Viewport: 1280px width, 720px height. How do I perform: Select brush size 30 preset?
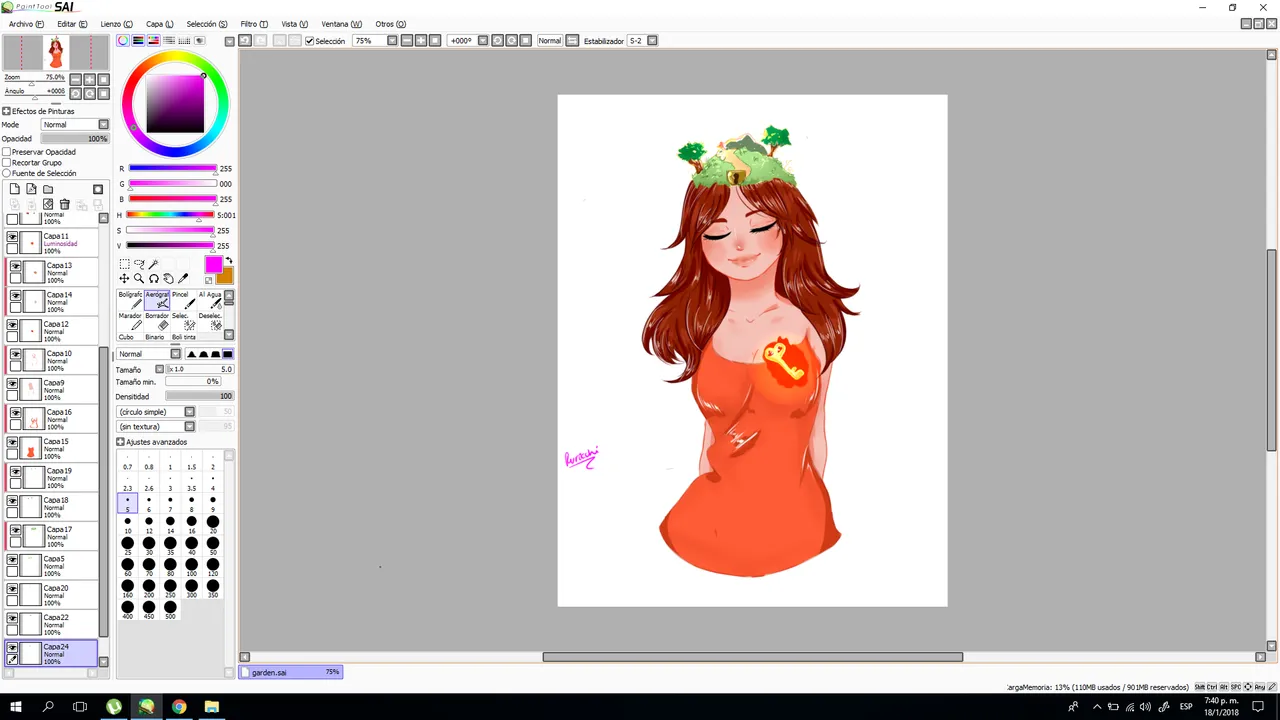pos(149,545)
